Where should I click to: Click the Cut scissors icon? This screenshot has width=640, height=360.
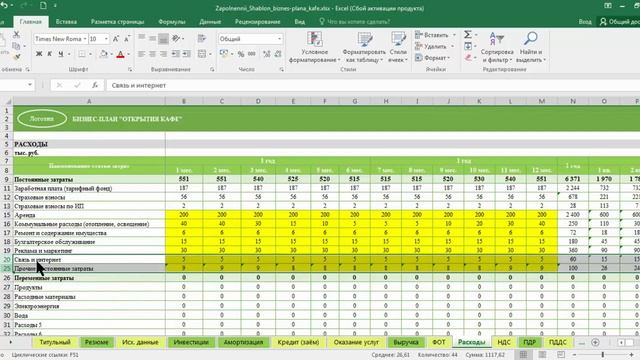(16, 35)
